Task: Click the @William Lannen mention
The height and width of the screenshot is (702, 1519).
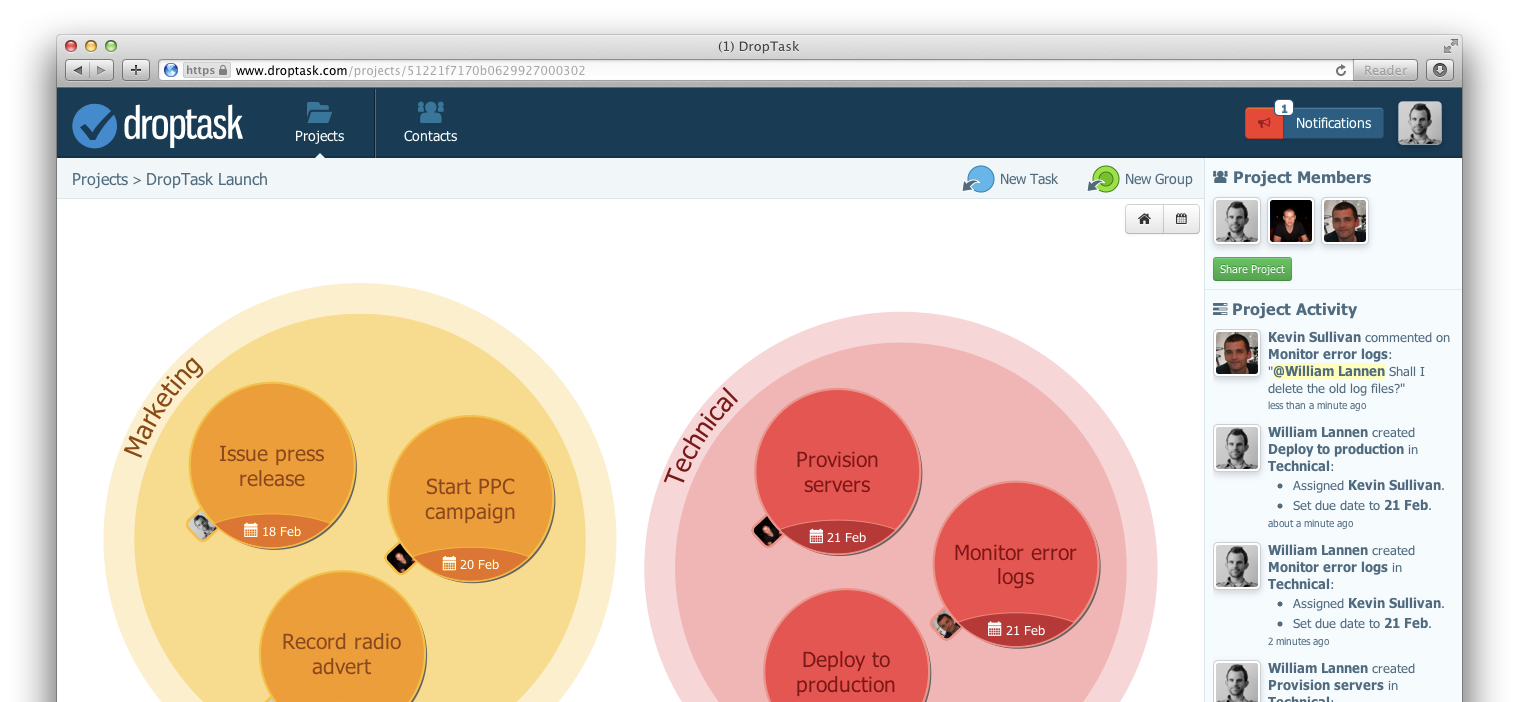Action: [x=1328, y=371]
